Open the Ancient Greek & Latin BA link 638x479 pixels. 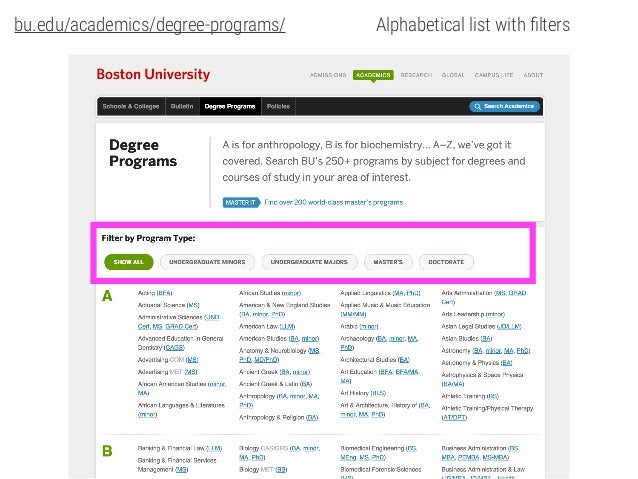306,384
